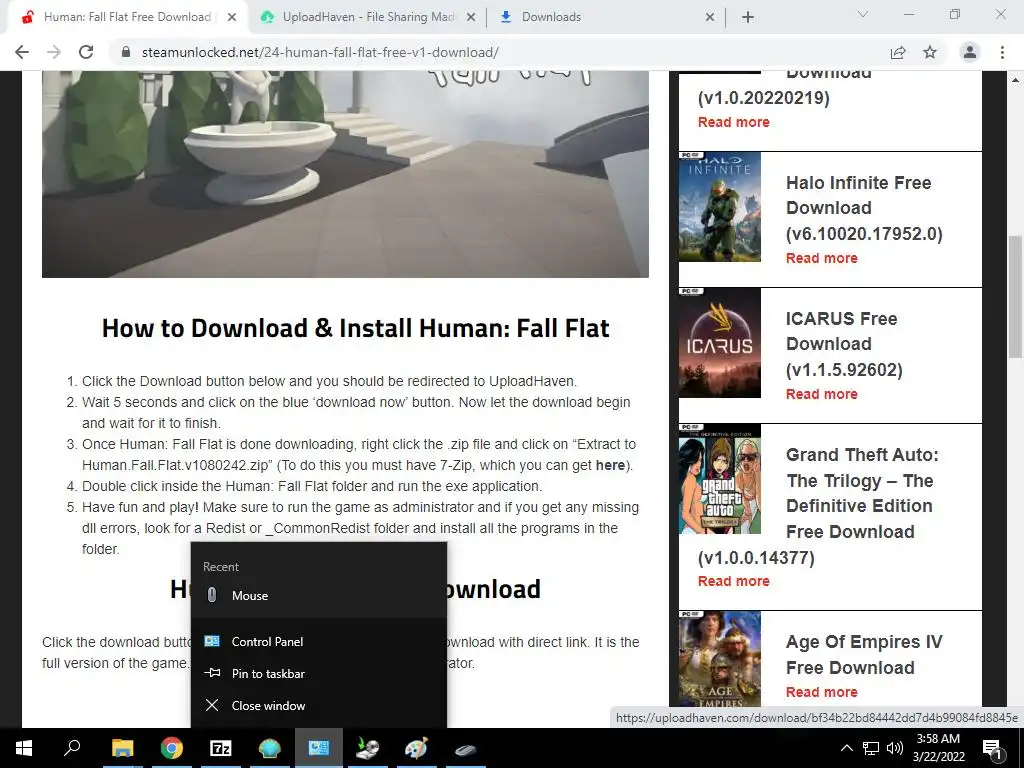The height and width of the screenshot is (768, 1024).
Task: Click the Halo Infinite cover thumbnail
Action: point(720,207)
